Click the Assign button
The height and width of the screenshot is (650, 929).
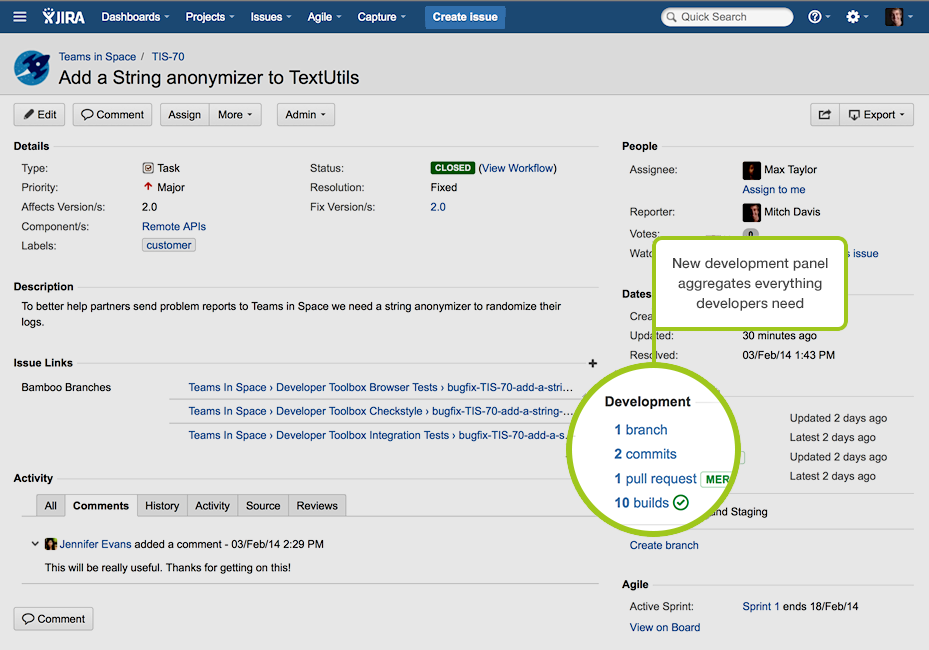184,114
